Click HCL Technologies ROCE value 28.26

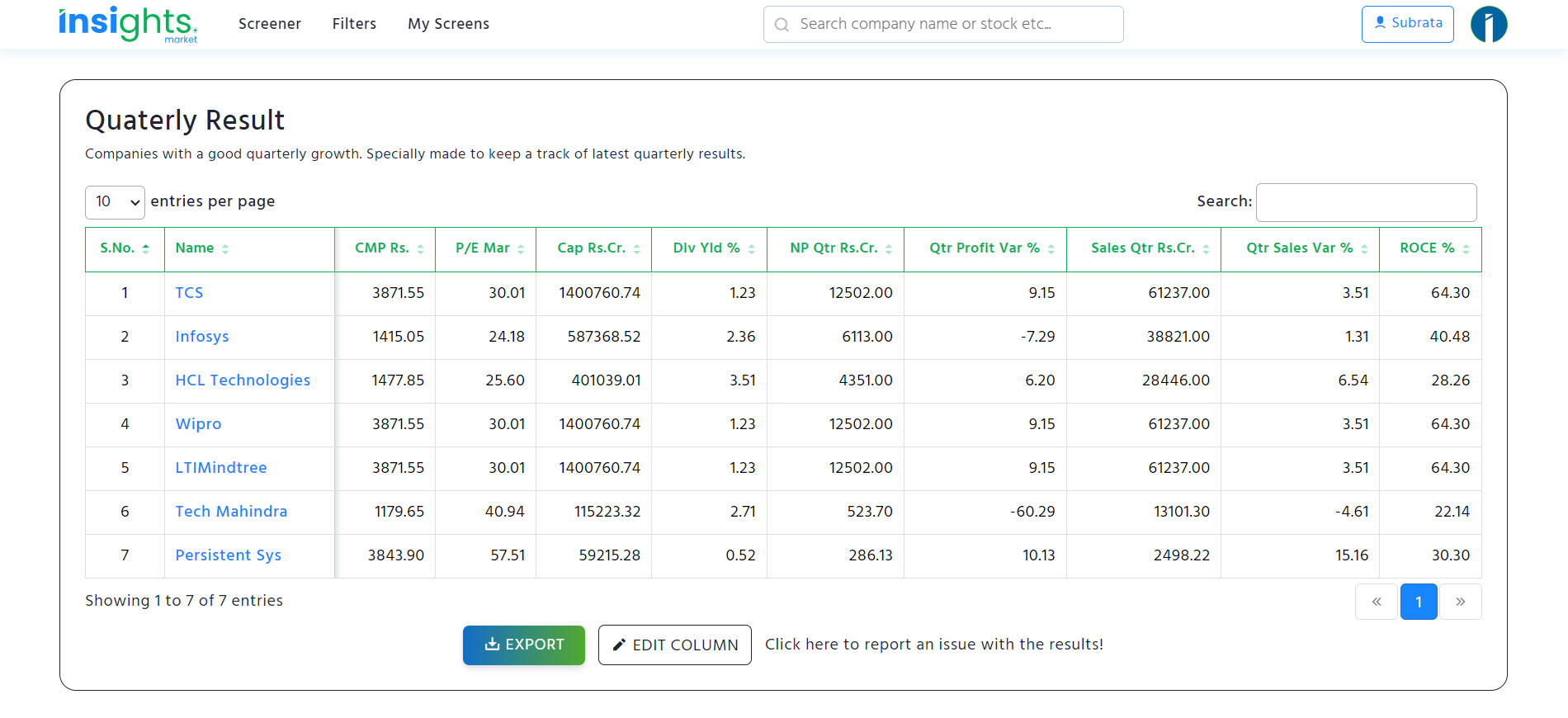[1451, 380]
